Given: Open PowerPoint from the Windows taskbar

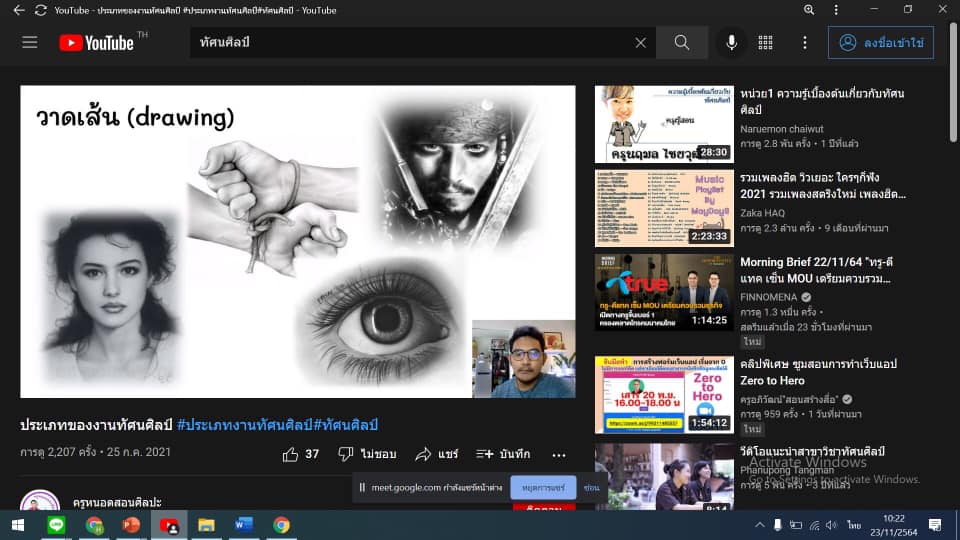Looking at the screenshot, I should coord(131,525).
